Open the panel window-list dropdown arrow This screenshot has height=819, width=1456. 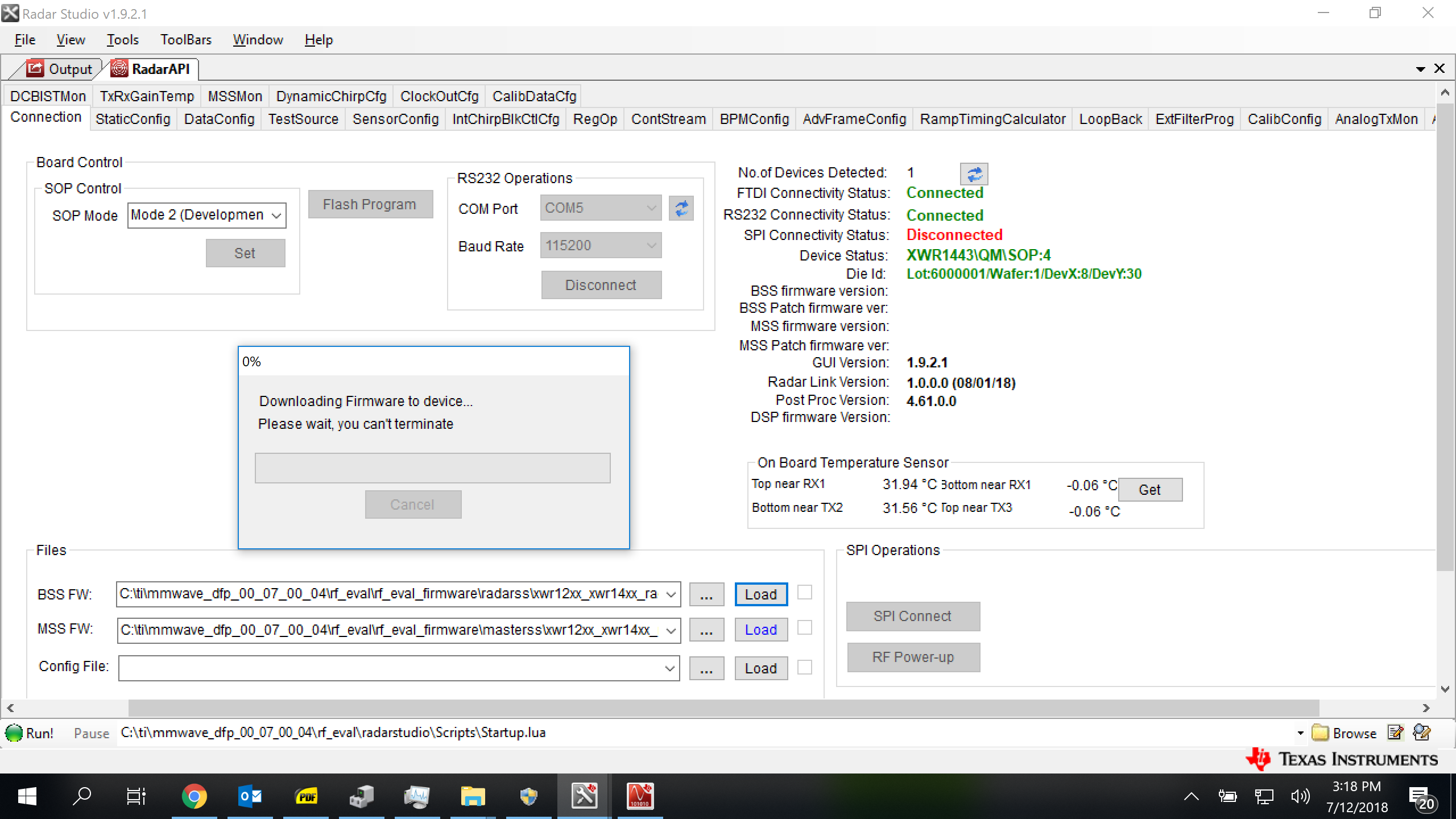pyautogui.click(x=1420, y=69)
